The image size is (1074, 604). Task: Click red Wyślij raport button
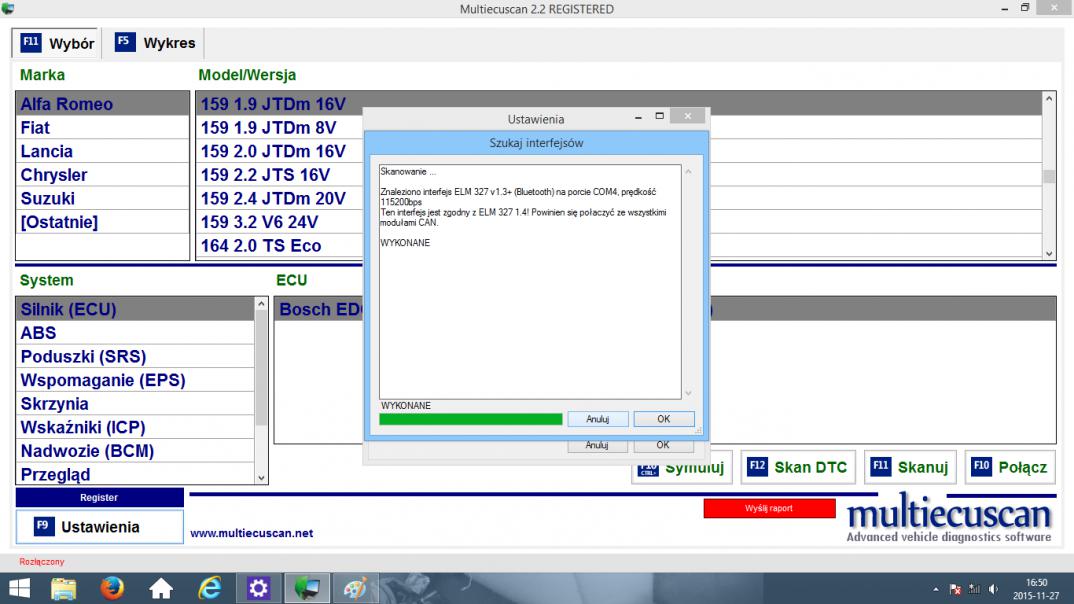pos(769,508)
